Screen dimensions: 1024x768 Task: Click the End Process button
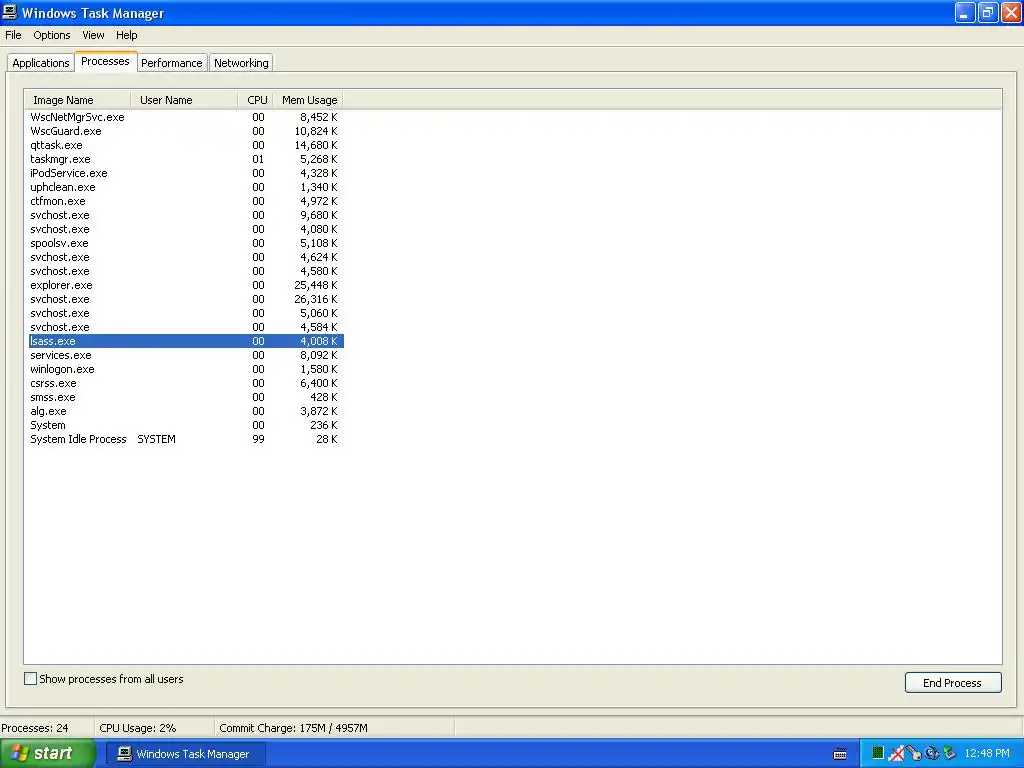pos(953,683)
